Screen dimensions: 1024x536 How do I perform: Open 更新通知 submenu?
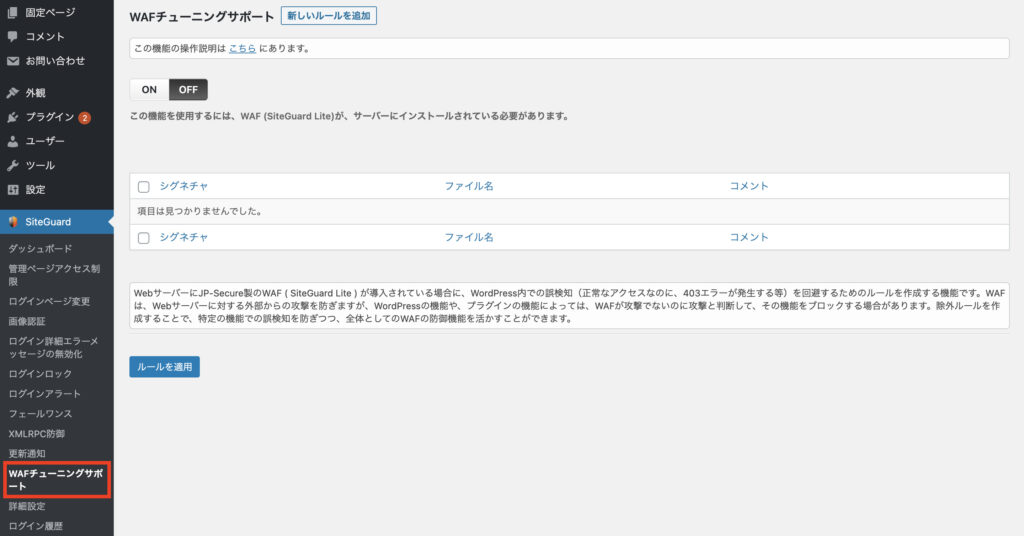(27, 454)
